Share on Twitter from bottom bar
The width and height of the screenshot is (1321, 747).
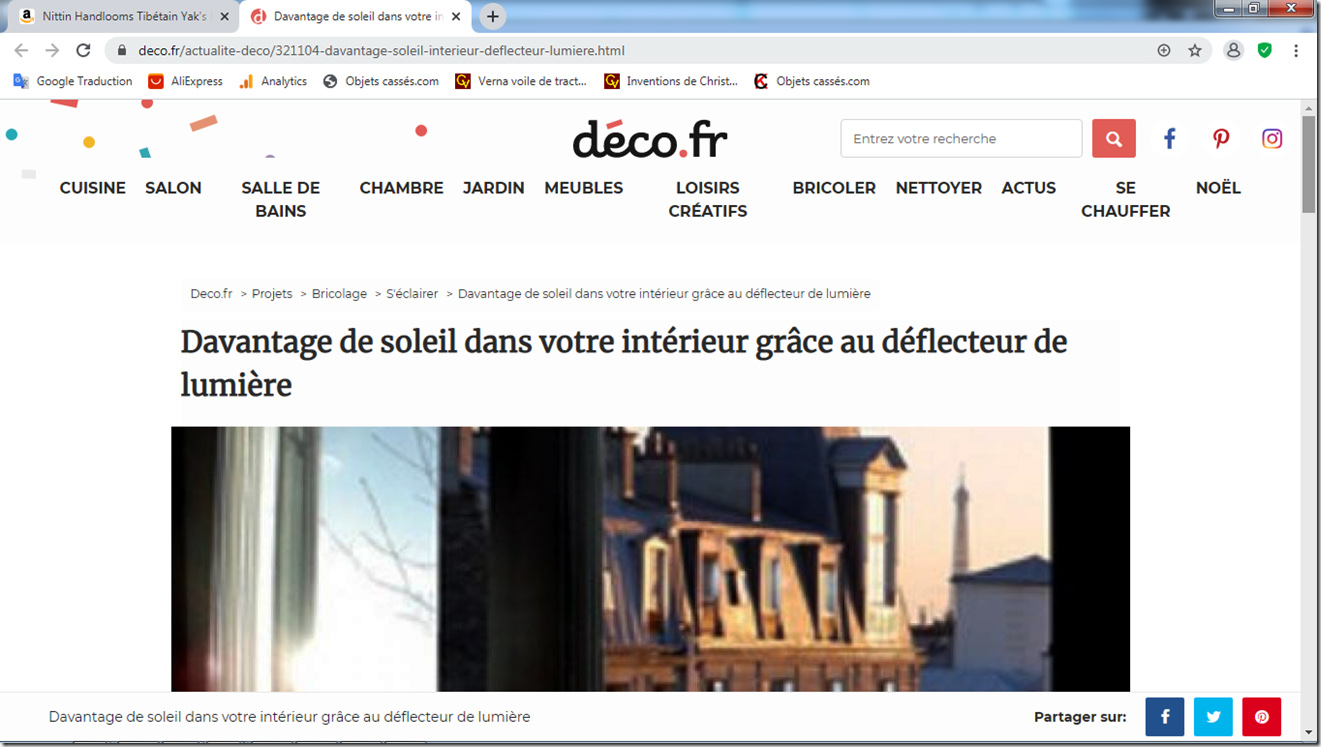tap(1213, 717)
